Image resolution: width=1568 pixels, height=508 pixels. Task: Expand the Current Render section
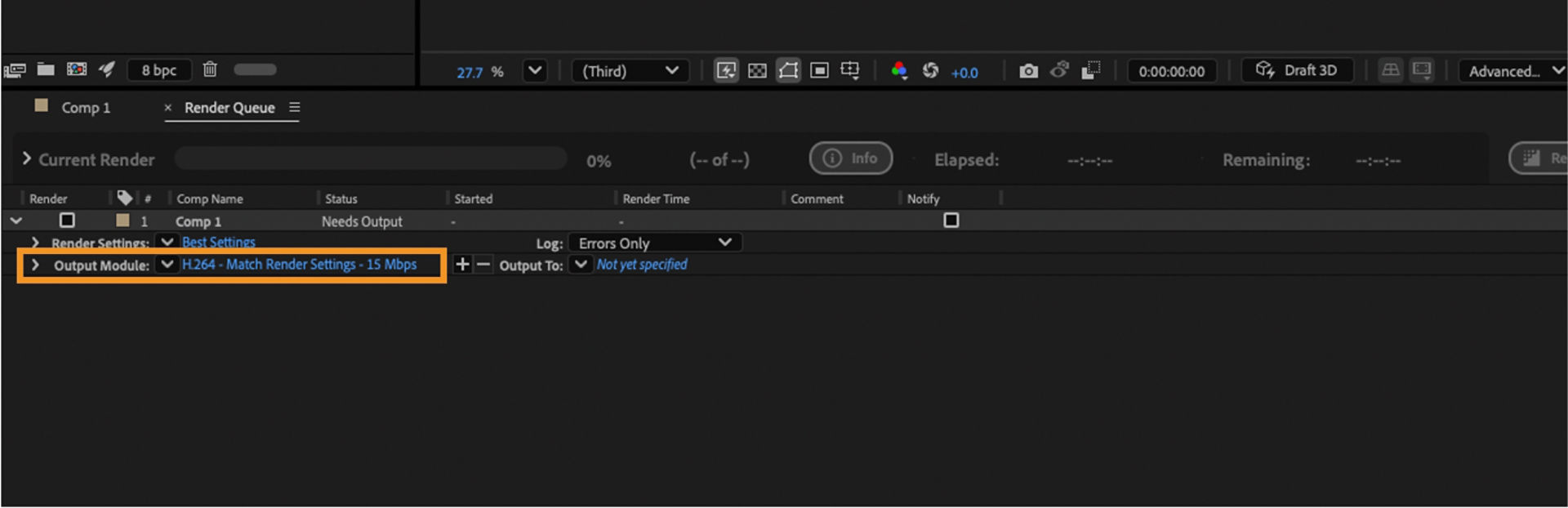tap(26, 158)
